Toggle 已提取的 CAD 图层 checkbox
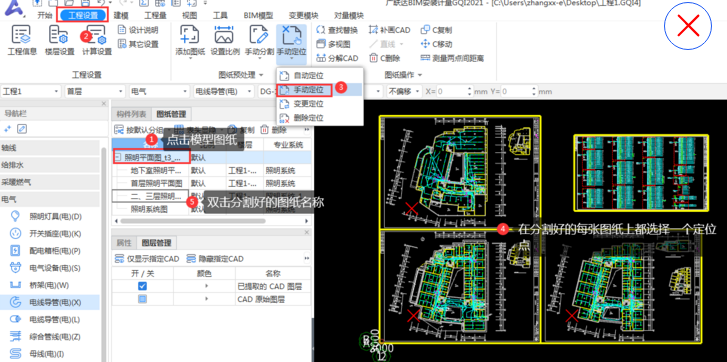The width and height of the screenshot is (727, 362). [142, 286]
